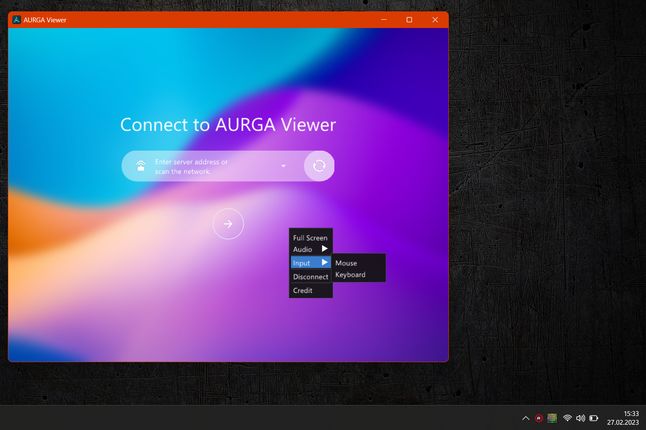Open volume control in system tray
Viewport: 646px width, 430px height.
pyautogui.click(x=580, y=418)
